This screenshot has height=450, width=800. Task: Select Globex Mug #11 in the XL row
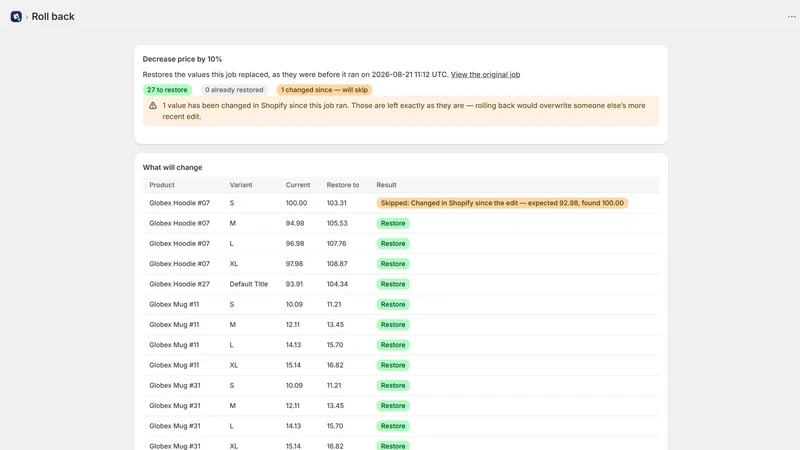coord(174,365)
